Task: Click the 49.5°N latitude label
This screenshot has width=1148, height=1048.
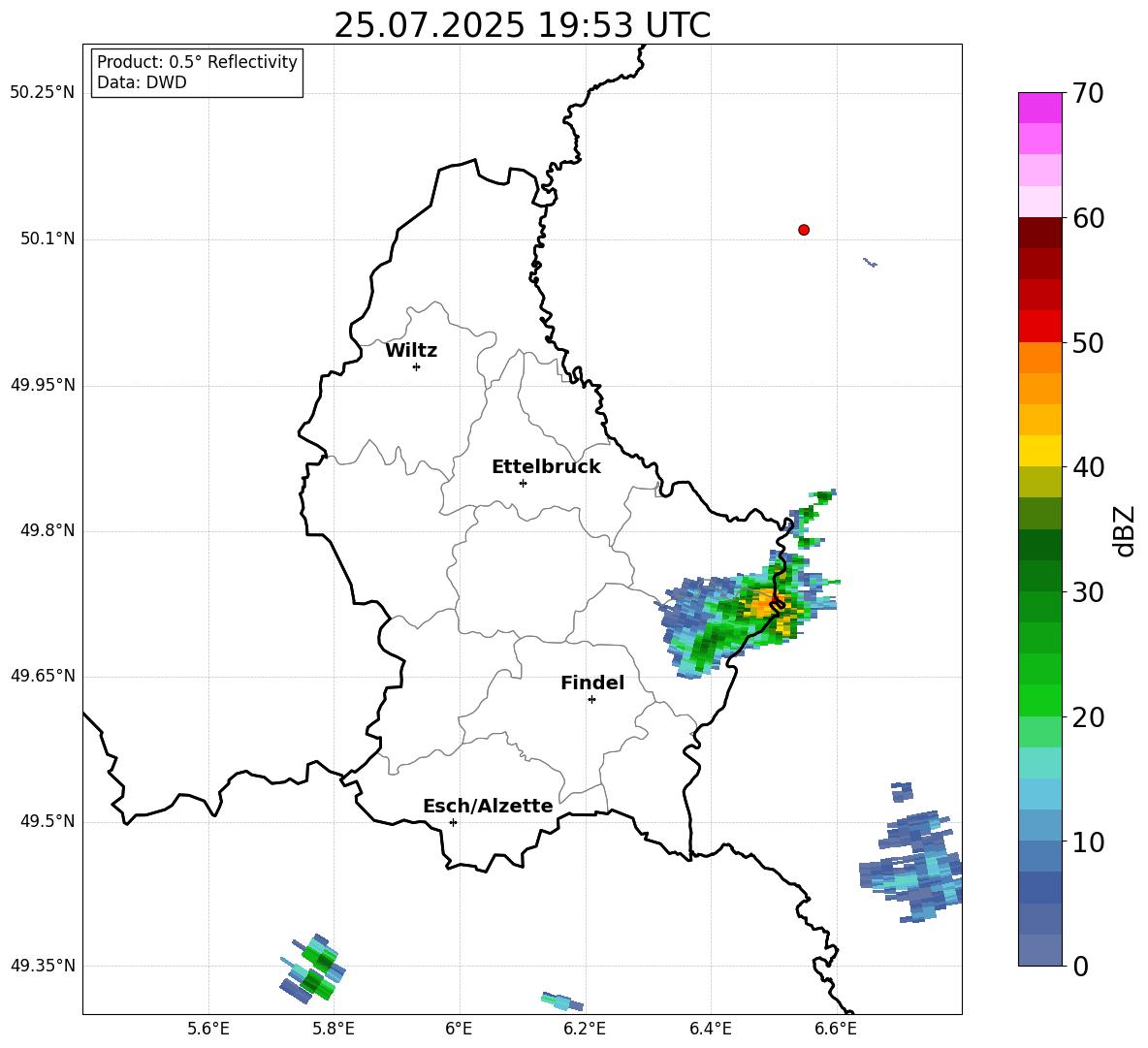Action: 48,821
